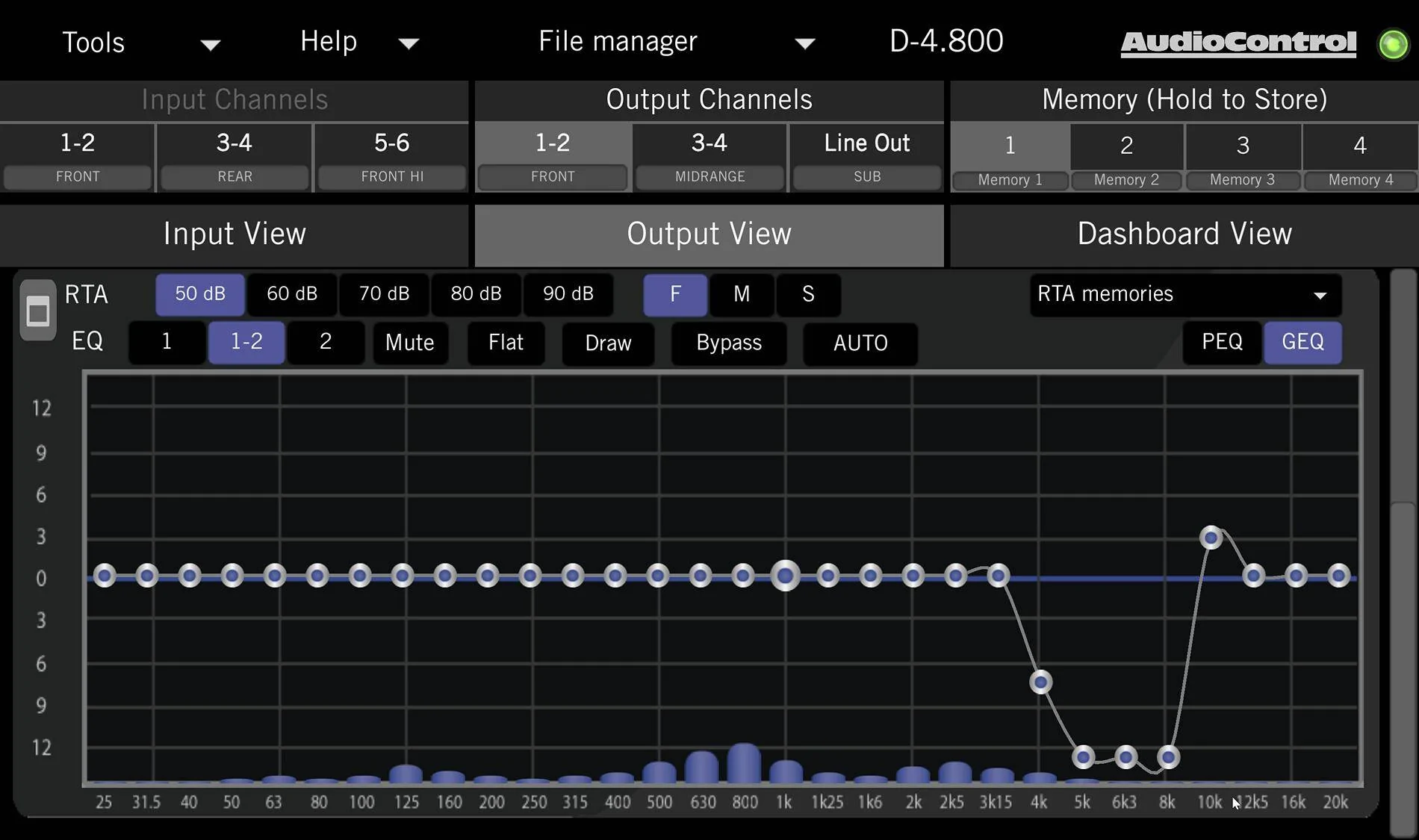Click the 6k3 EQ band handle

pos(1125,757)
